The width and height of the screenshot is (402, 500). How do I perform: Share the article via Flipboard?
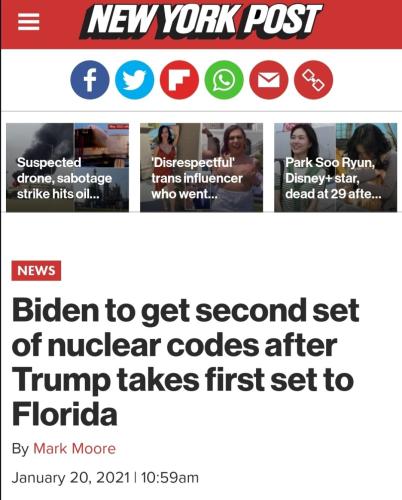[179, 80]
